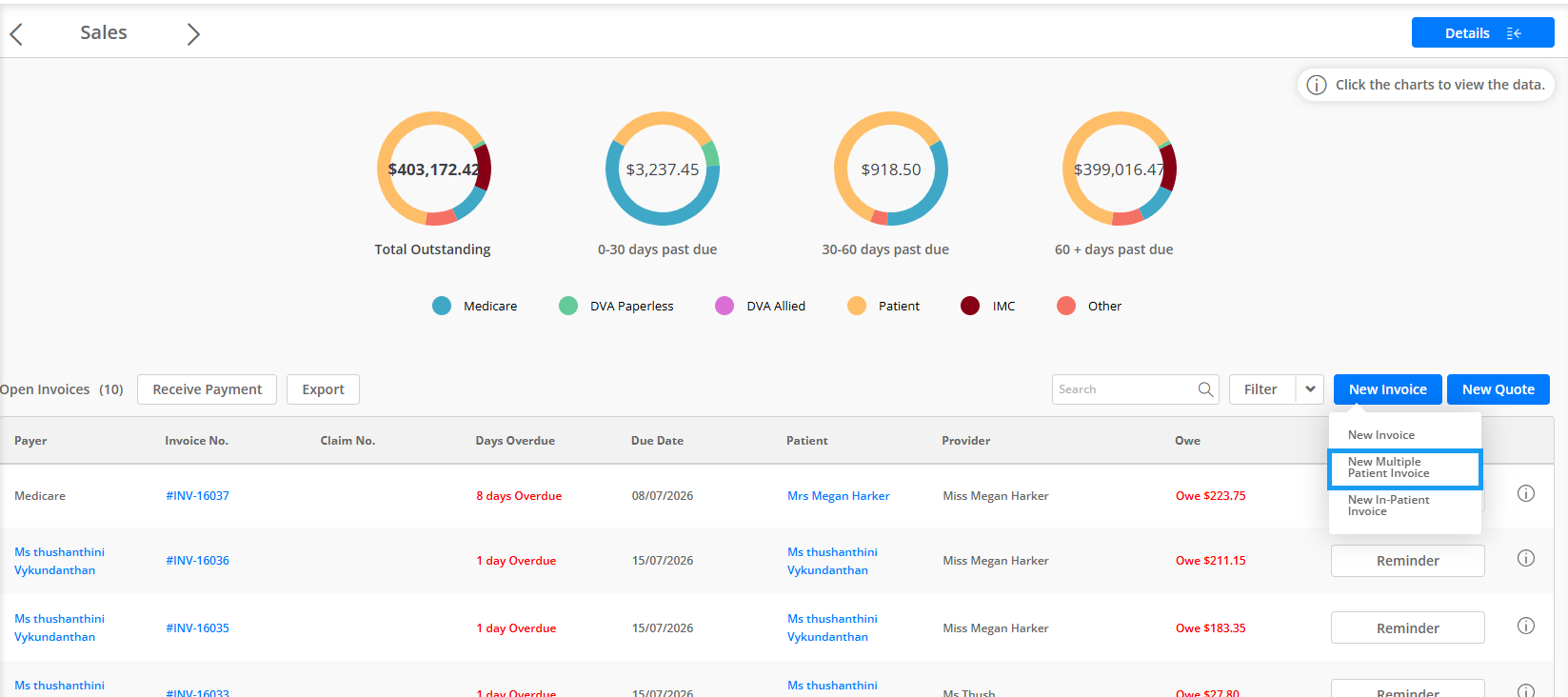
Task: Click the search magnifier icon
Action: tap(1205, 389)
